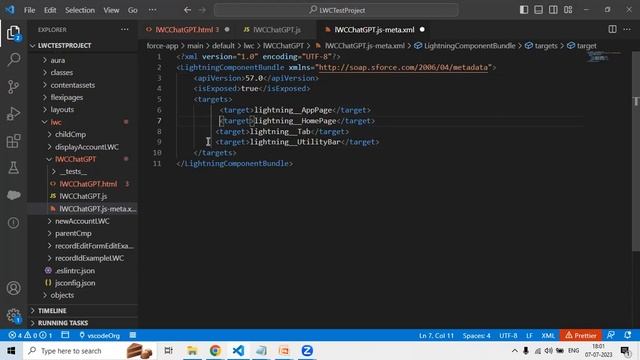The image size is (640, 360).
Task: Toggle the primary sidebar layout icon
Action: coord(524,10)
